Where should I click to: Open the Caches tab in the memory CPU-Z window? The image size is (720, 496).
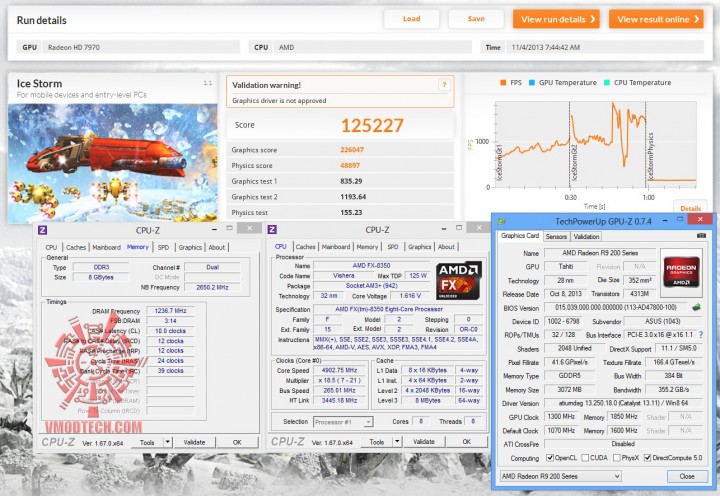(76, 247)
